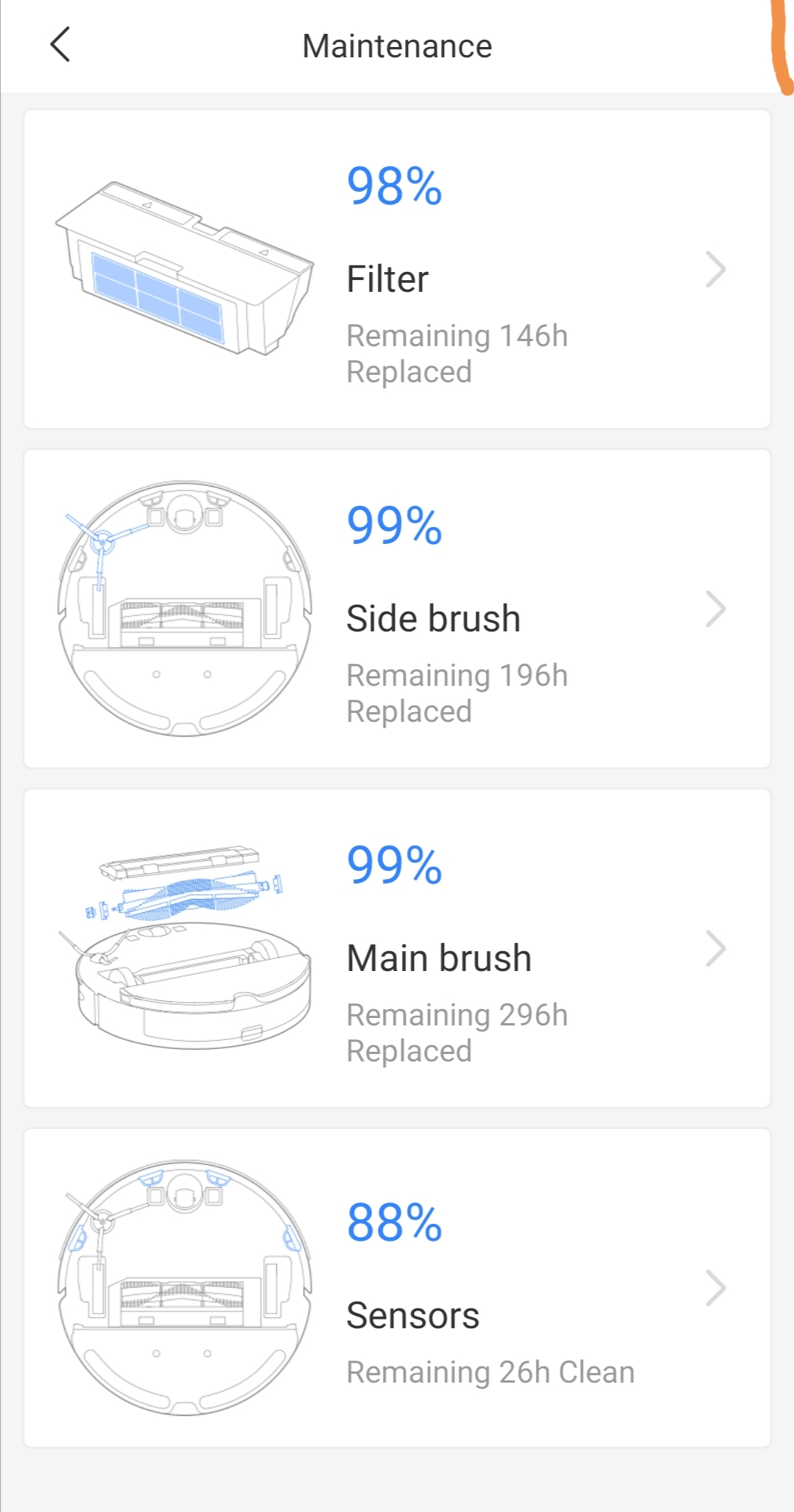Open the Sensors maintenance item
Viewport: 794px width, 1512px height.
click(397, 1288)
